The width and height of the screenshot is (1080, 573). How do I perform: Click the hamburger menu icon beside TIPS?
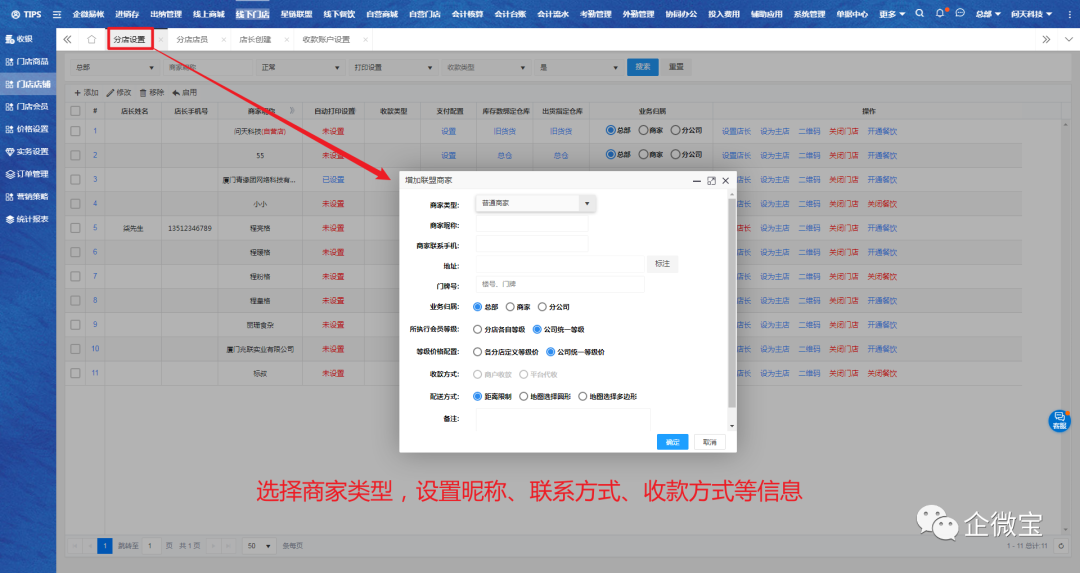pyautogui.click(x=56, y=14)
